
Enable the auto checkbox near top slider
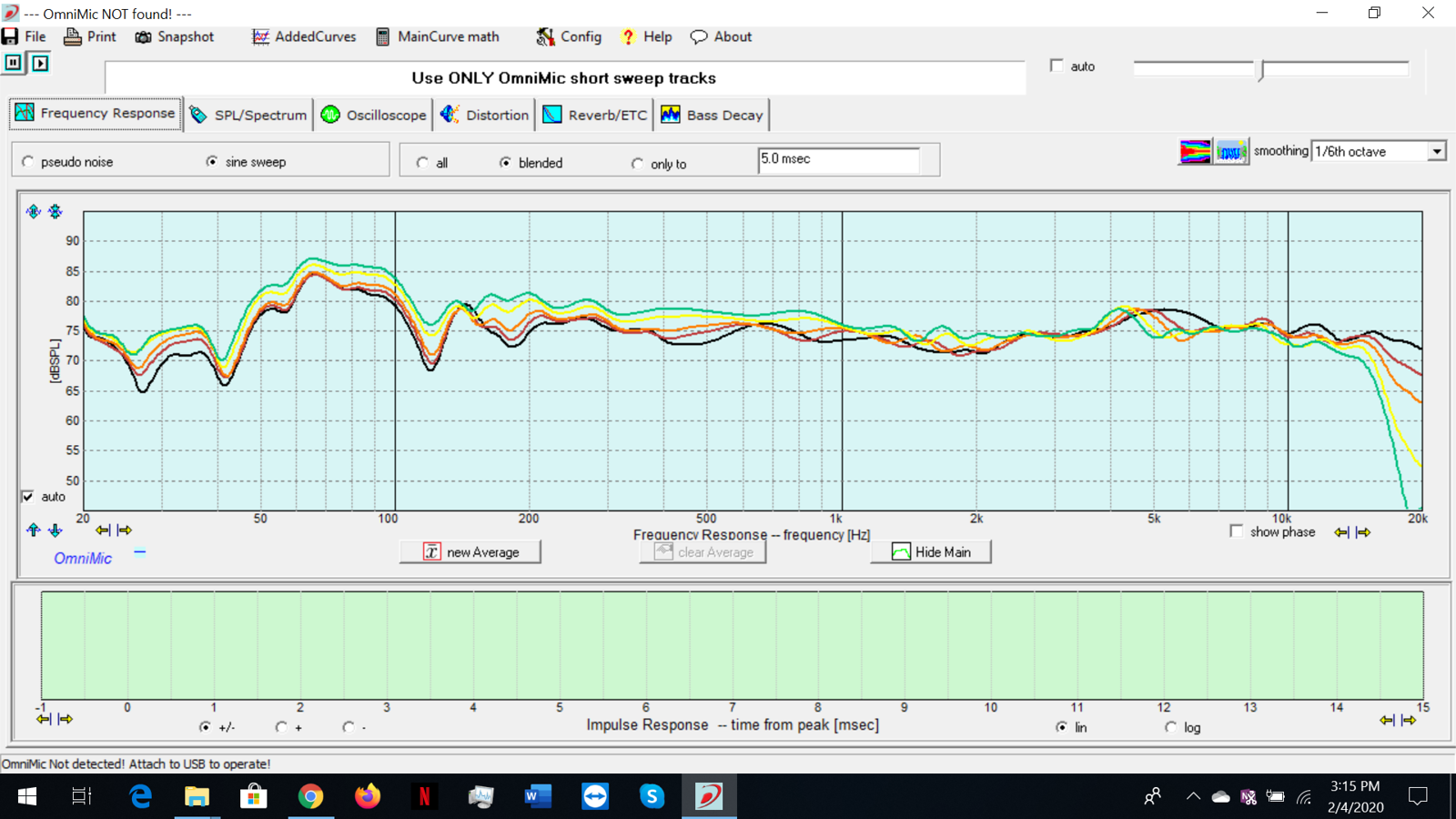pyautogui.click(x=1057, y=66)
